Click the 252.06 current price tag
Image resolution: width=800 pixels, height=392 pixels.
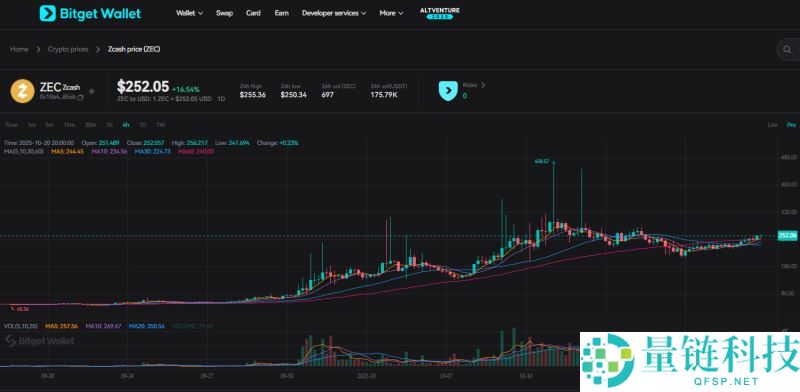pos(787,236)
